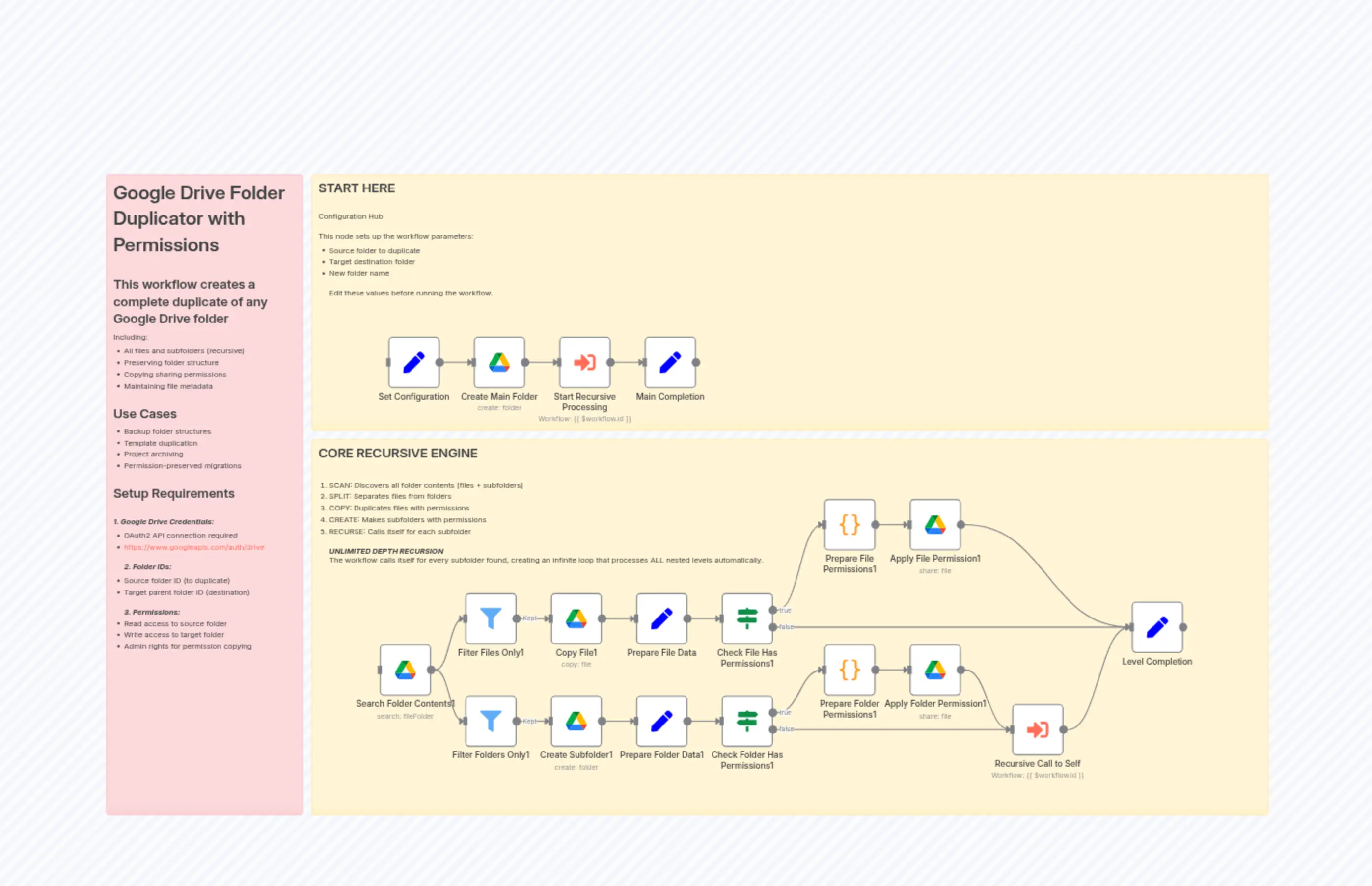The height and width of the screenshot is (886, 1372).
Task: Click the true output connector on Check File Has Permissions1
Action: (773, 610)
